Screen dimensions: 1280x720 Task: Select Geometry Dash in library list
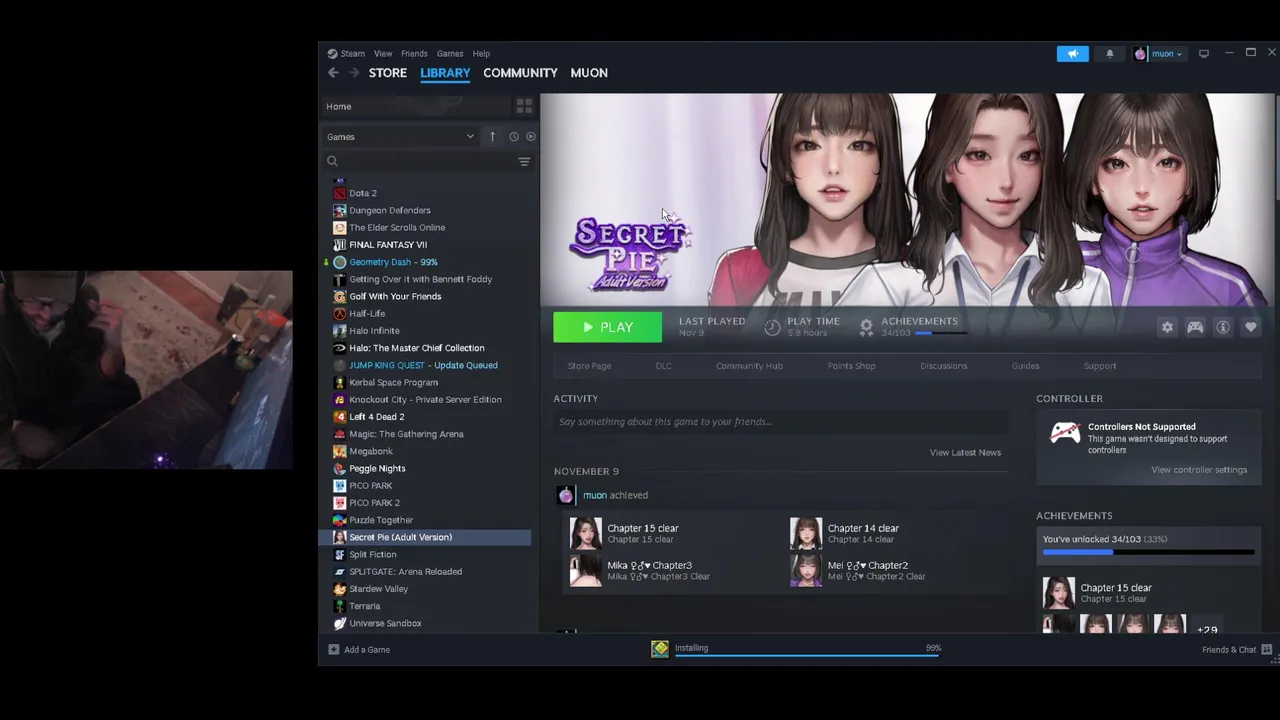point(393,262)
